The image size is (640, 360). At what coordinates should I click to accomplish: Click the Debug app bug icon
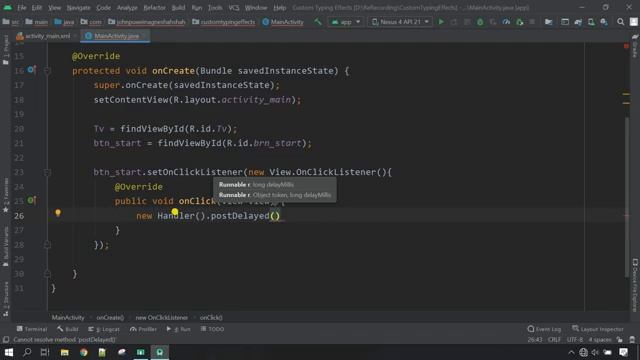pos(480,22)
